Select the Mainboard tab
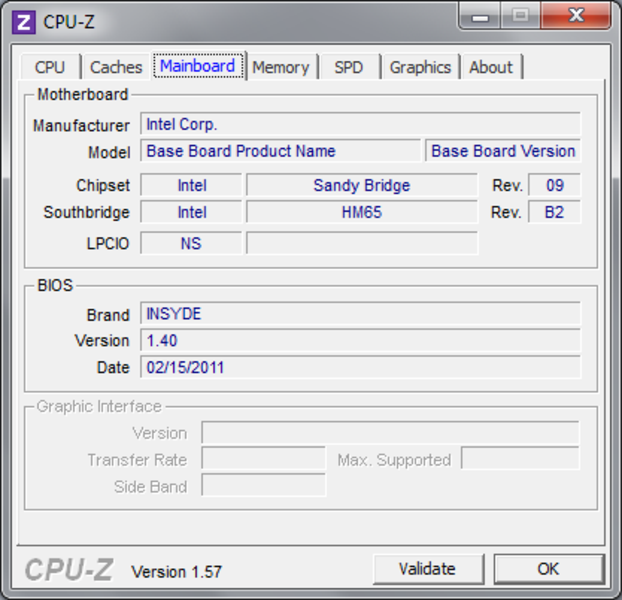Image resolution: width=622 pixels, height=600 pixels. click(x=198, y=65)
